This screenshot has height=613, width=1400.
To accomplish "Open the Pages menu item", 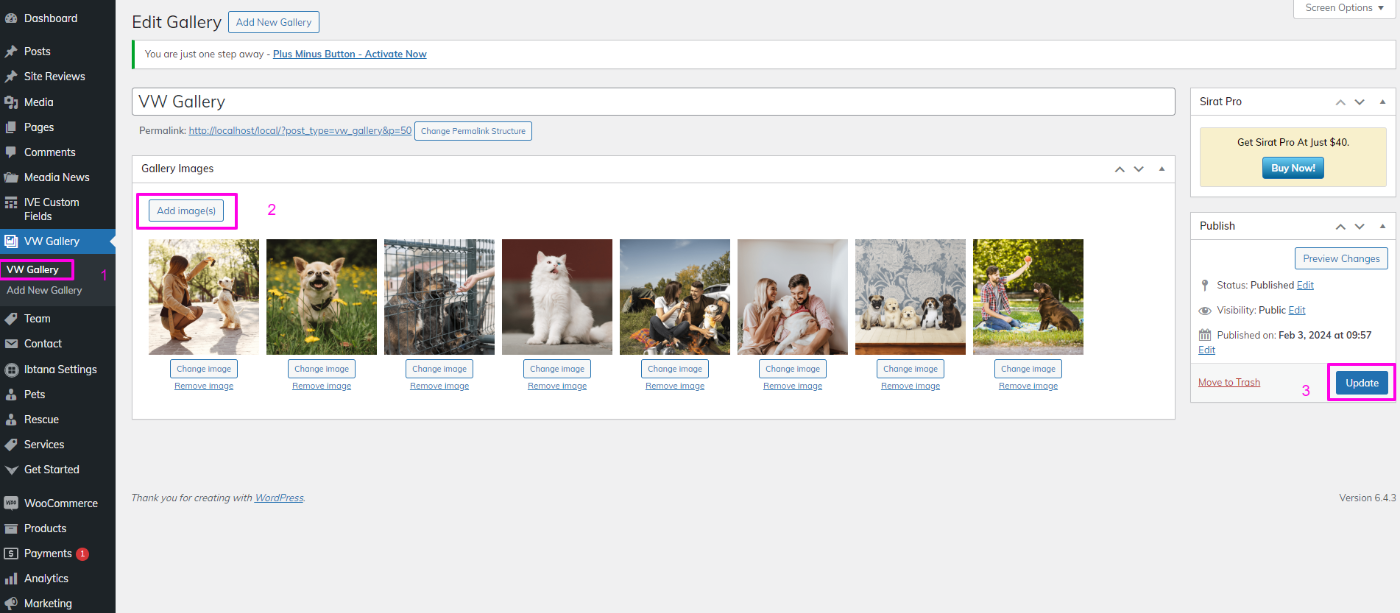I will [39, 127].
